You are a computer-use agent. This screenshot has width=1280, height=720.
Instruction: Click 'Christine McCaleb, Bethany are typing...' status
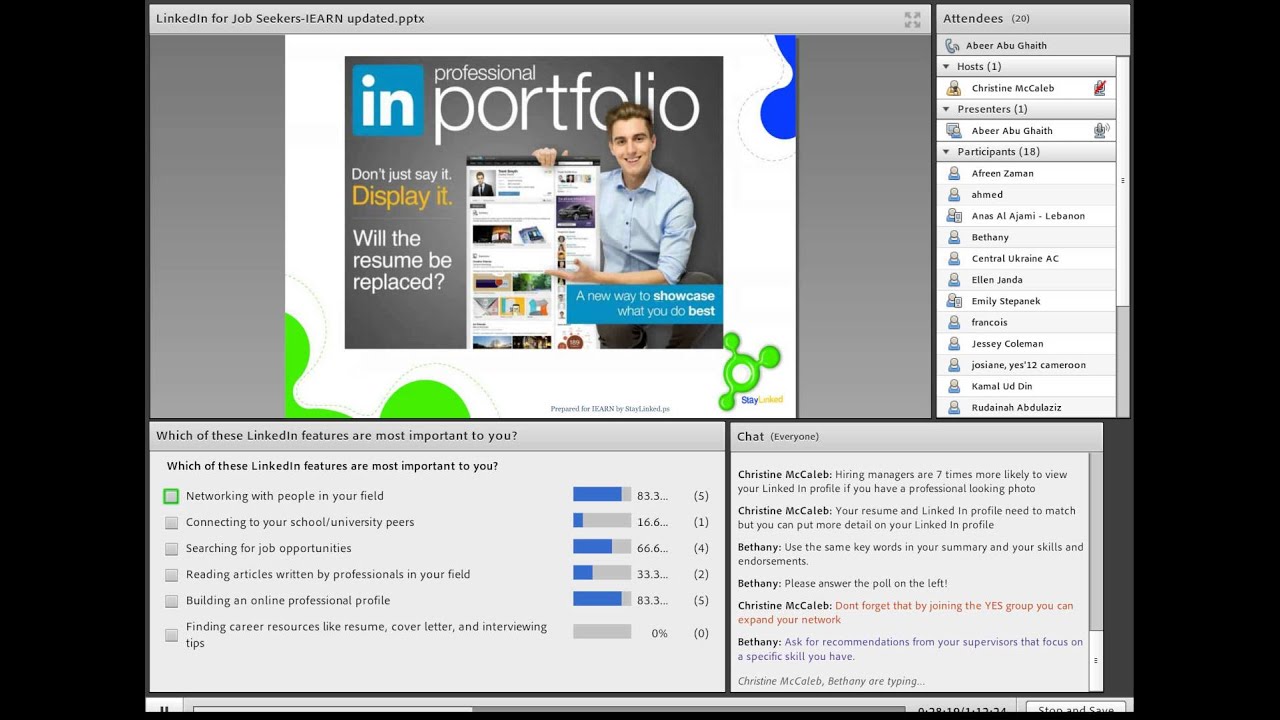[x=831, y=681]
